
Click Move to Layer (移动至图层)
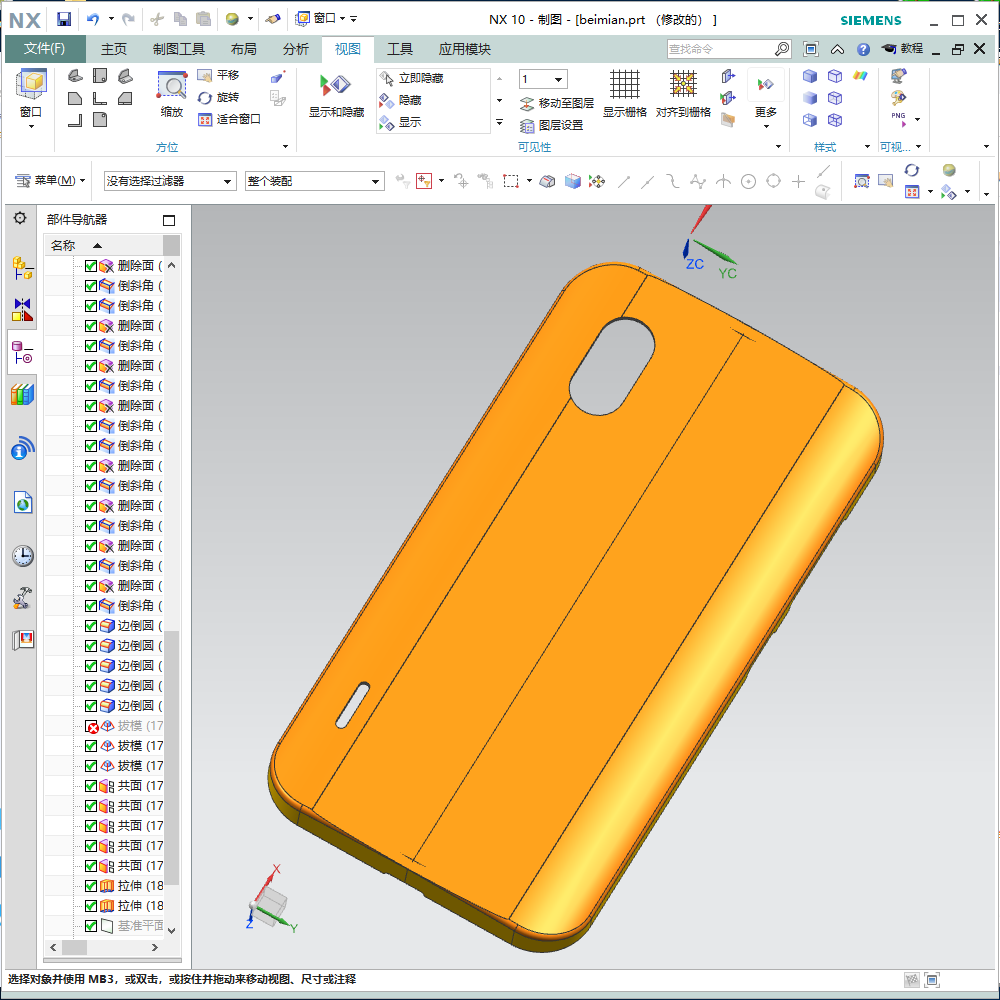click(x=556, y=103)
